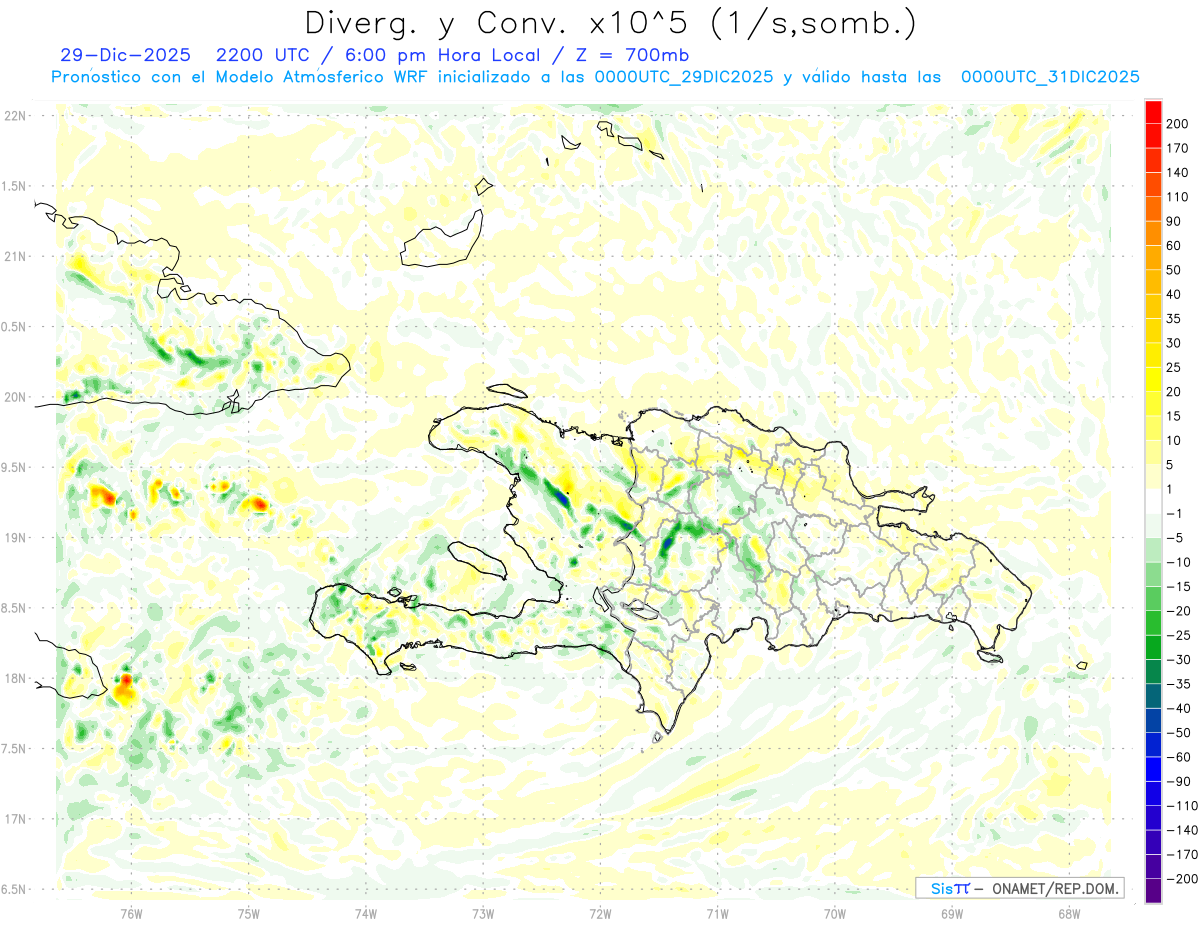Click the legend value '200' at top
This screenshot has width=1200, height=927.
[x=1176, y=124]
